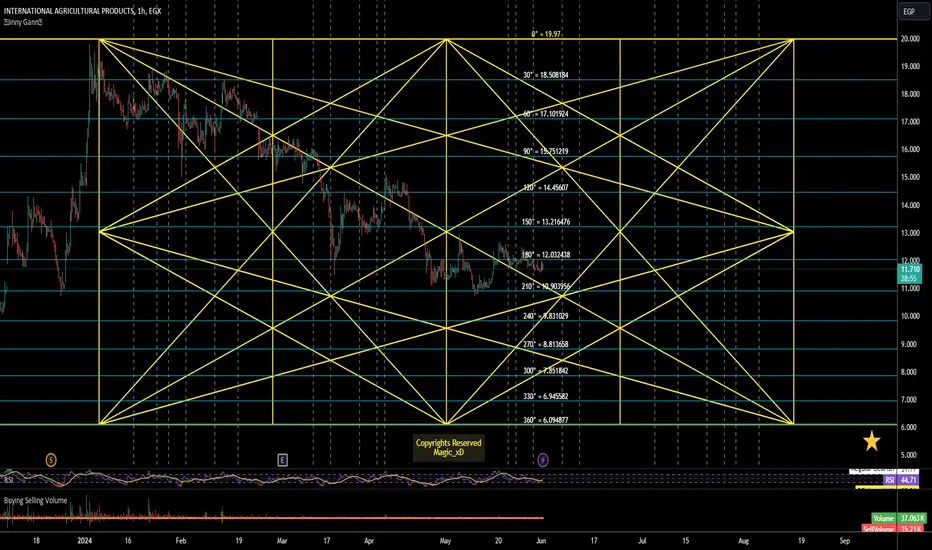
Task: Click the 270° = 8.813658 level label
Action: tap(546, 344)
